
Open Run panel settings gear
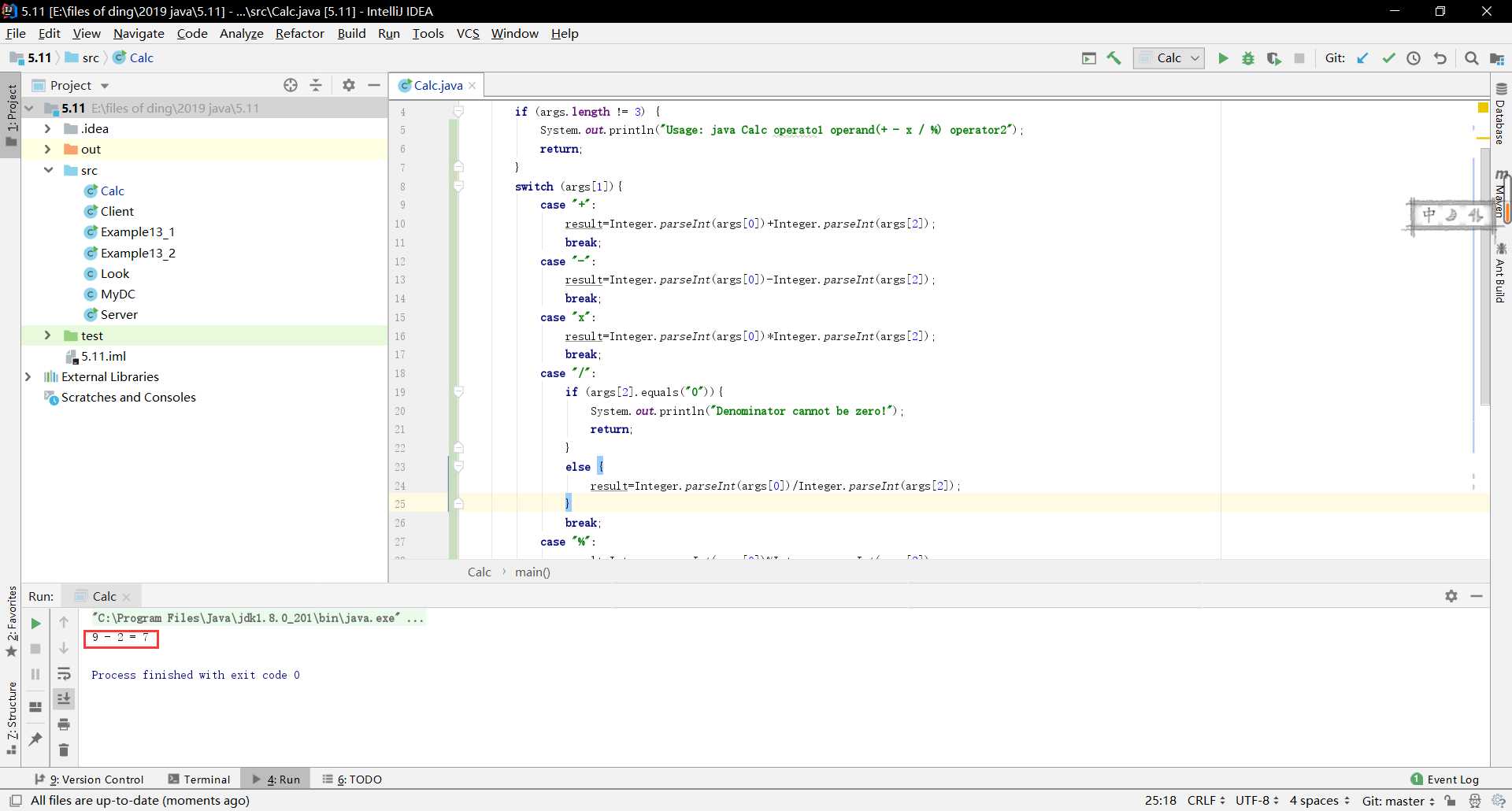(x=1451, y=596)
